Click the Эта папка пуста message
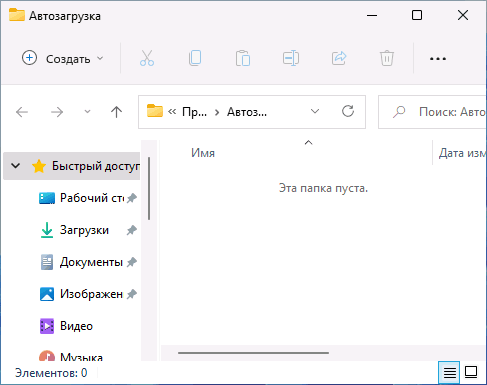Screen dimensions: 487x385 [x=323, y=188]
